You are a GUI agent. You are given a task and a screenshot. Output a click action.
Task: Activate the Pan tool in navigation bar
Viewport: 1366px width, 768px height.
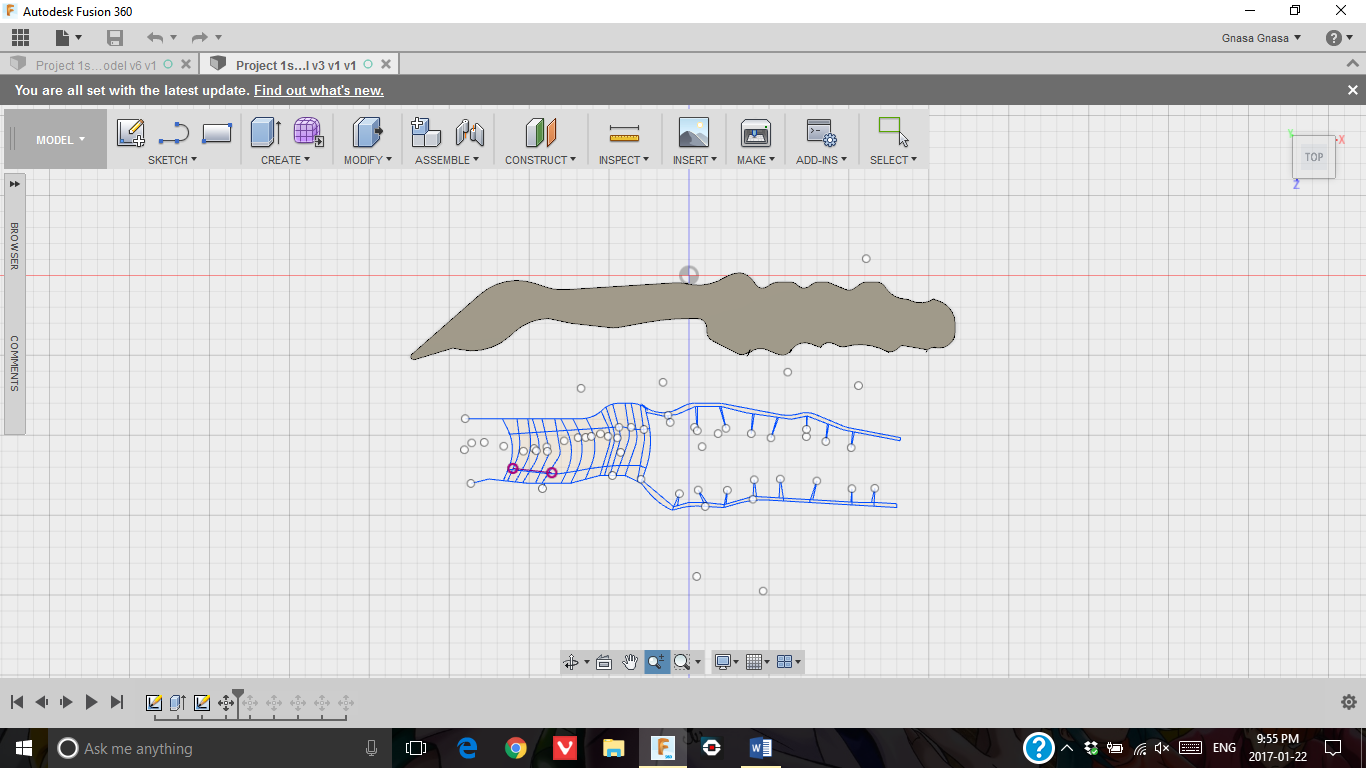(630, 661)
